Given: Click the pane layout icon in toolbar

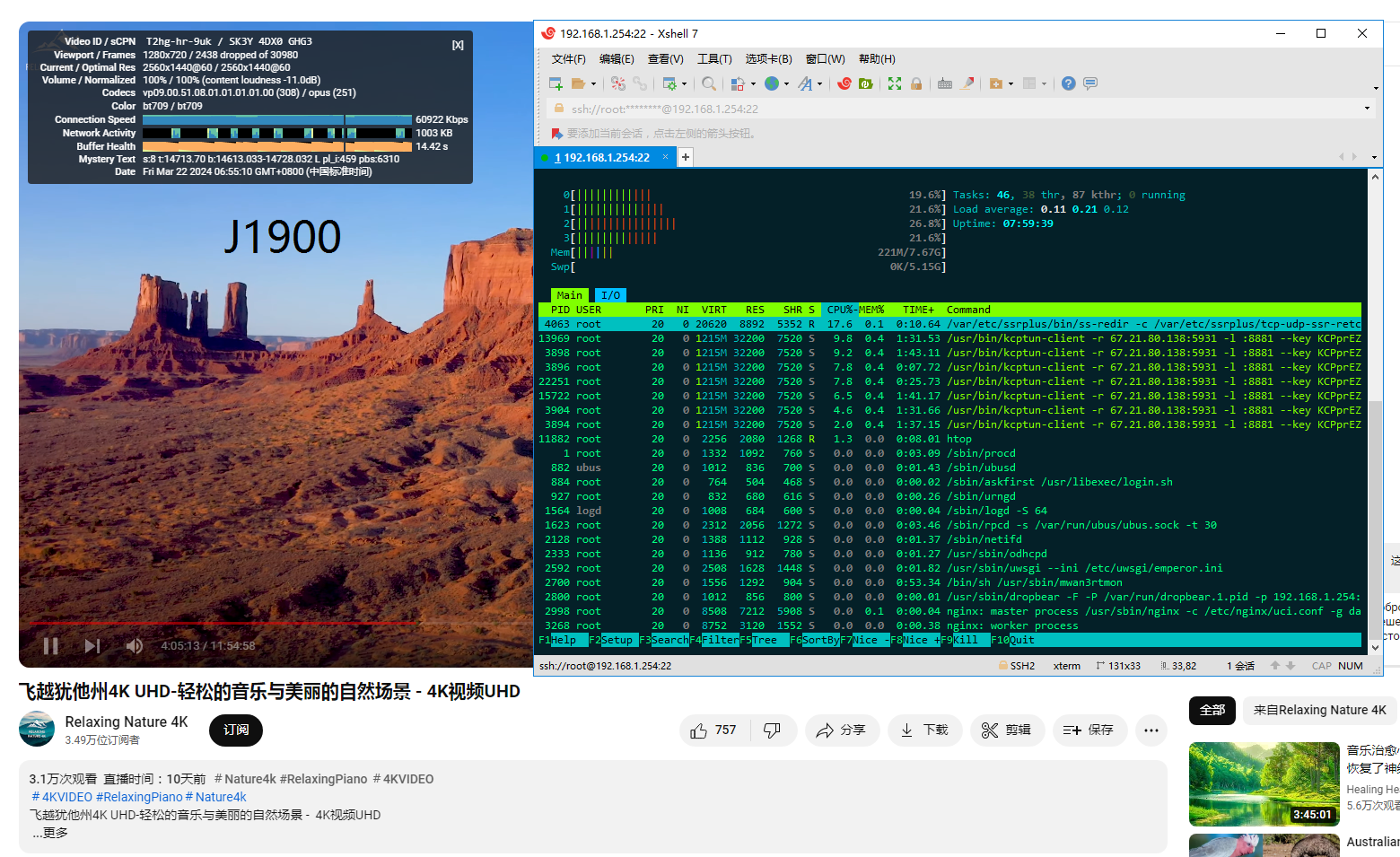Looking at the screenshot, I should [x=1029, y=83].
